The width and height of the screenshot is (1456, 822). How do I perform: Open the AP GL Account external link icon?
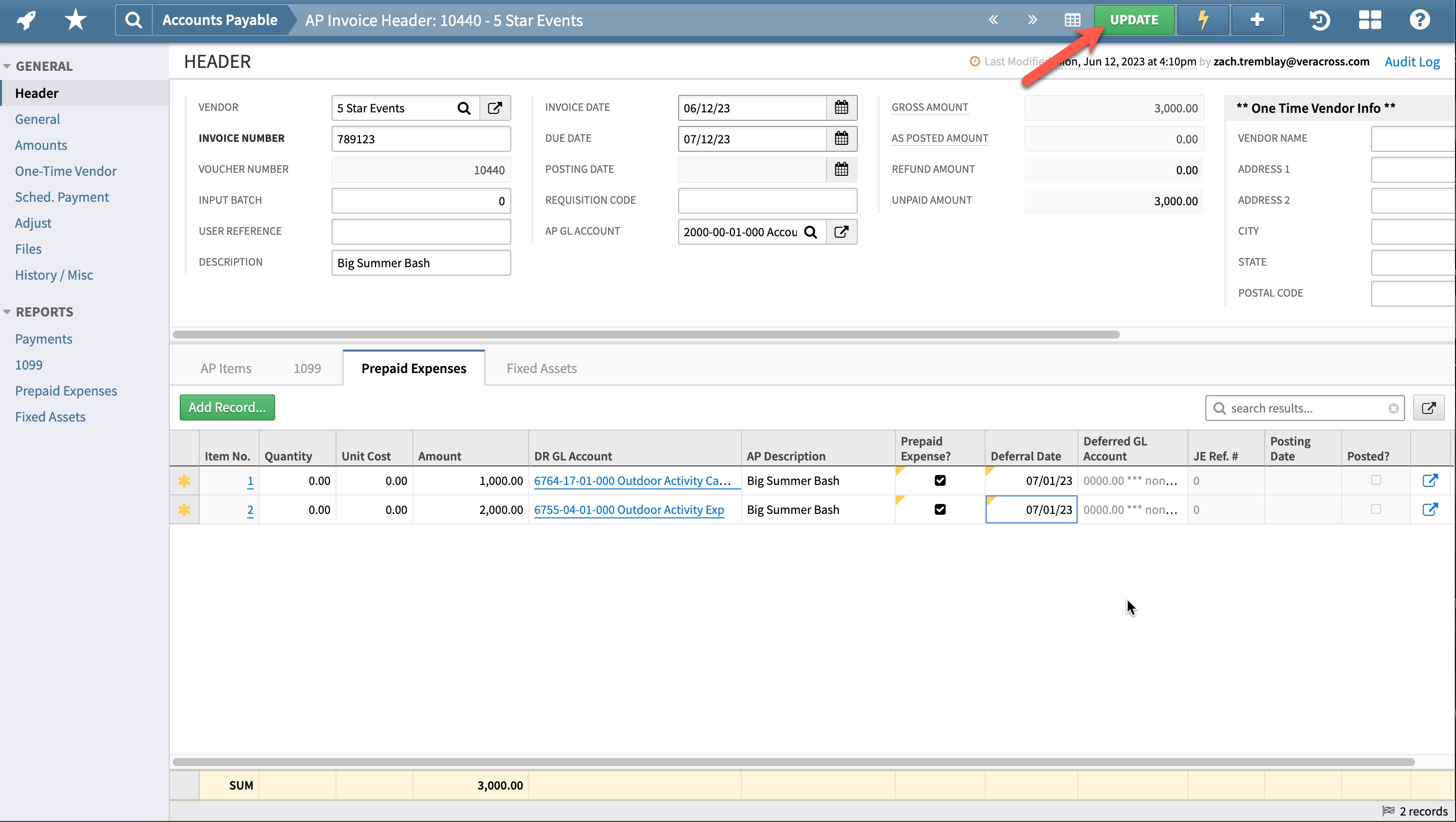[x=841, y=232]
